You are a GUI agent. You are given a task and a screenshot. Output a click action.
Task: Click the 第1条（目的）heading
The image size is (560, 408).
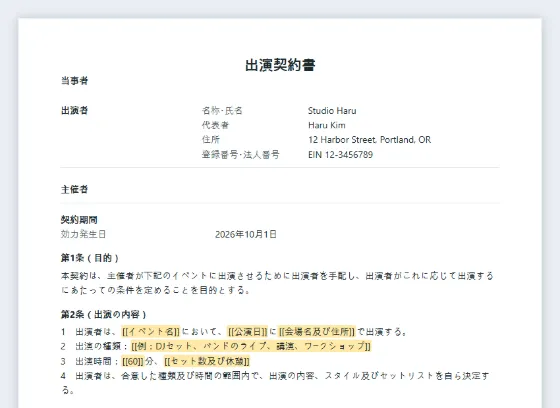(x=90, y=258)
